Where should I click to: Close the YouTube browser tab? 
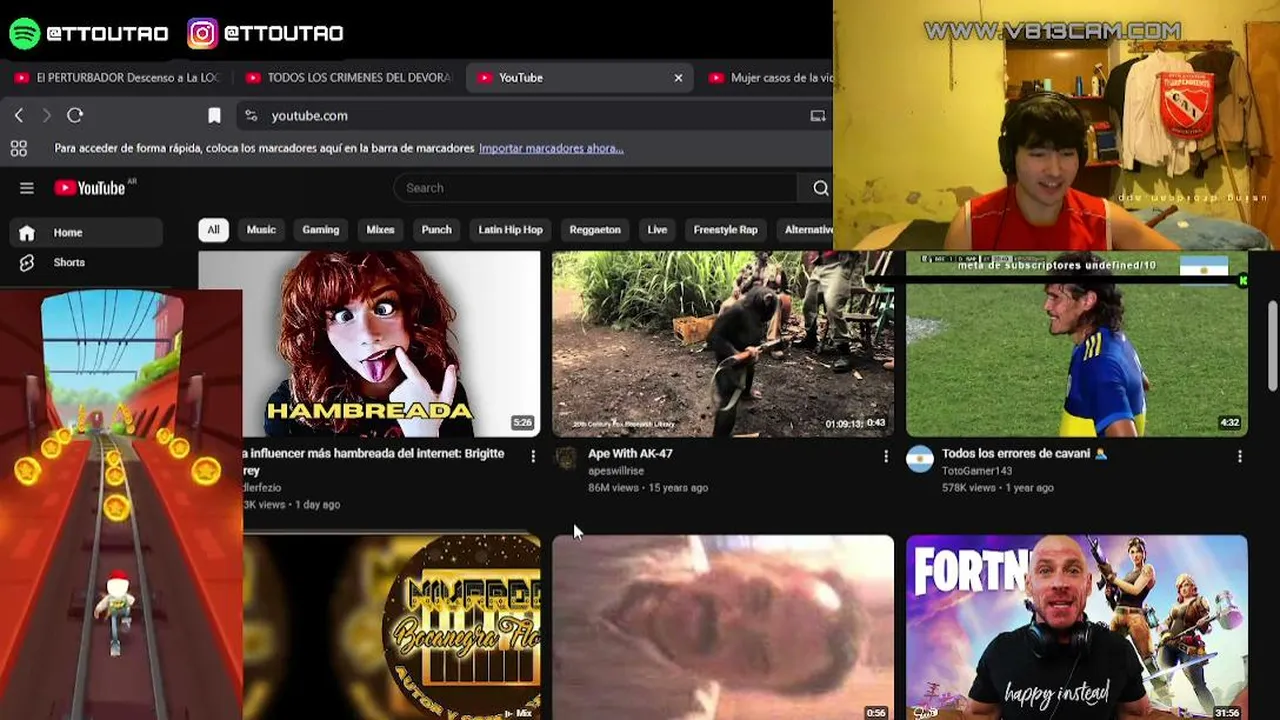(x=678, y=78)
